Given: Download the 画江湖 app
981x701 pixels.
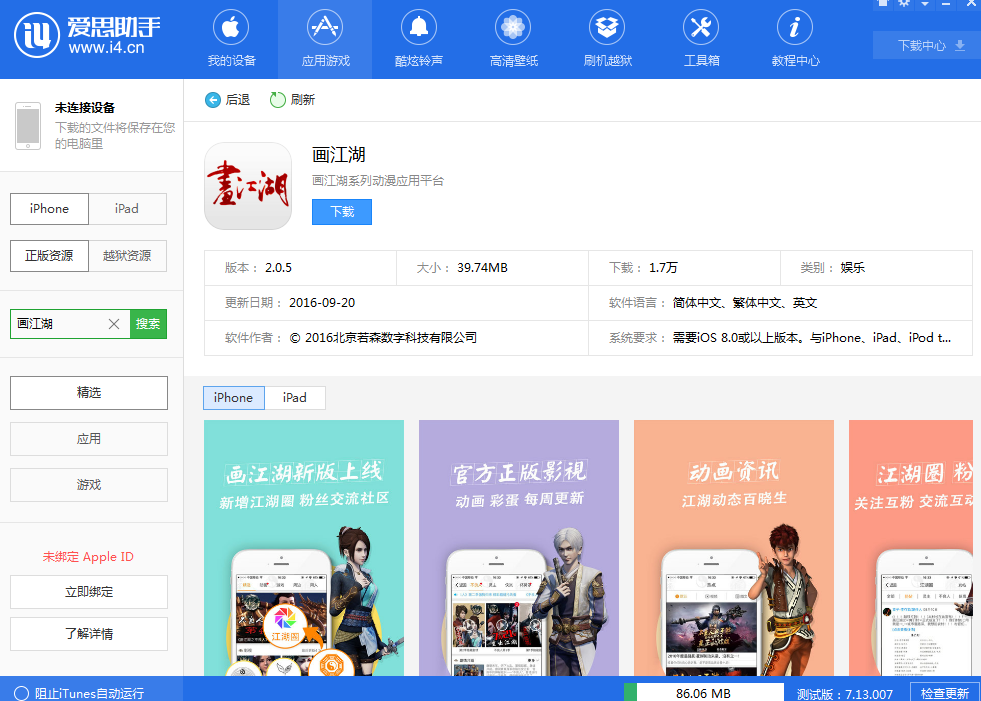Looking at the screenshot, I should 342,212.
